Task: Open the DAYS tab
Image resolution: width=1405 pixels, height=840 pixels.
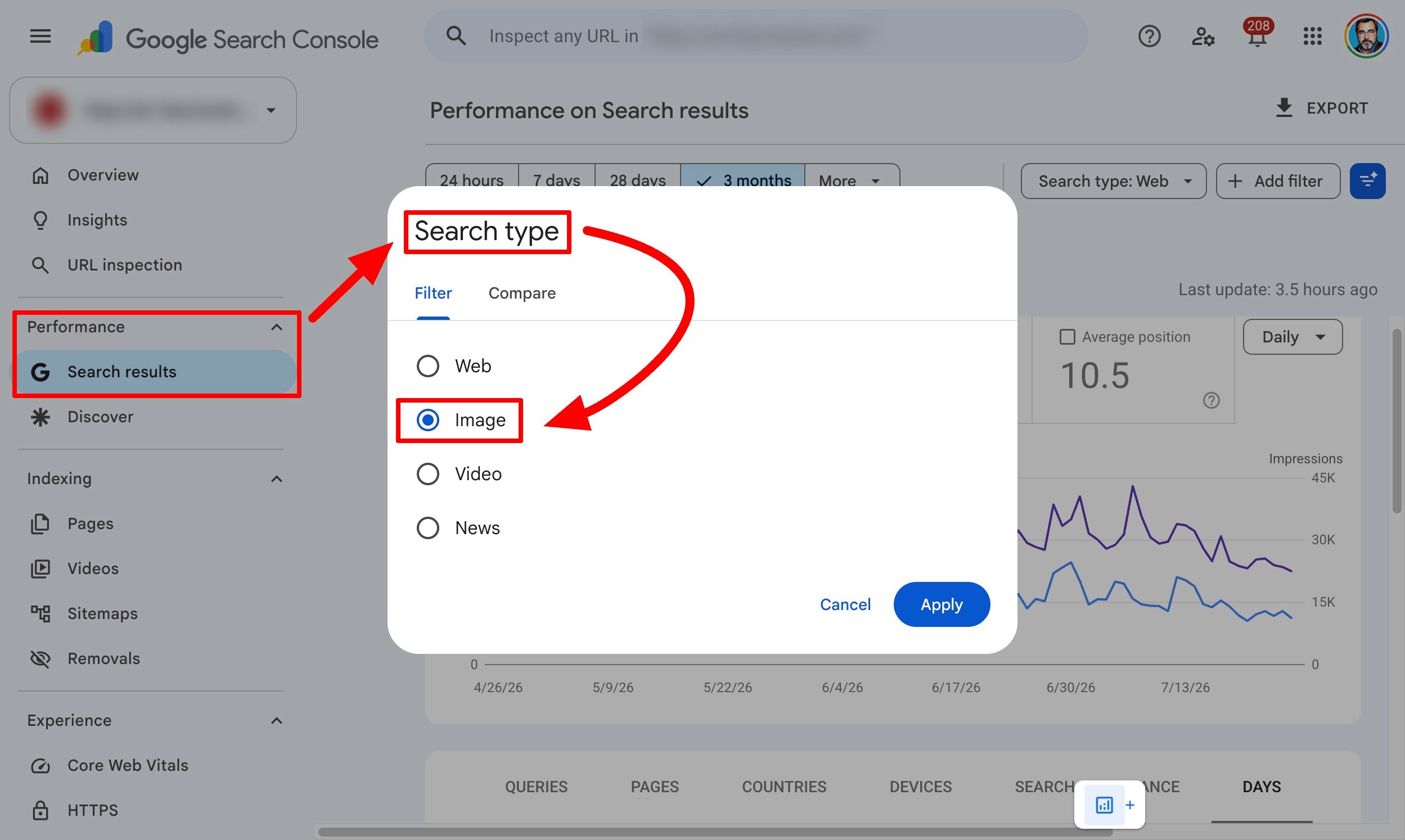Action: 1261,787
